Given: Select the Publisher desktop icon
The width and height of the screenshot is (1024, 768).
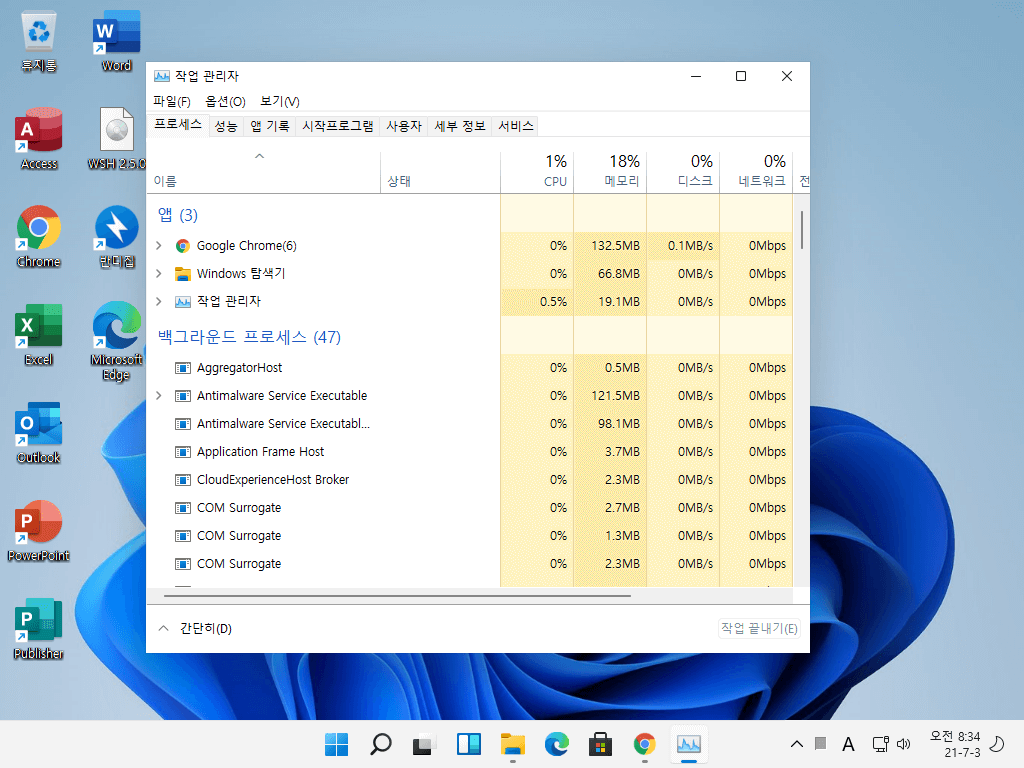Looking at the screenshot, I should tap(39, 628).
